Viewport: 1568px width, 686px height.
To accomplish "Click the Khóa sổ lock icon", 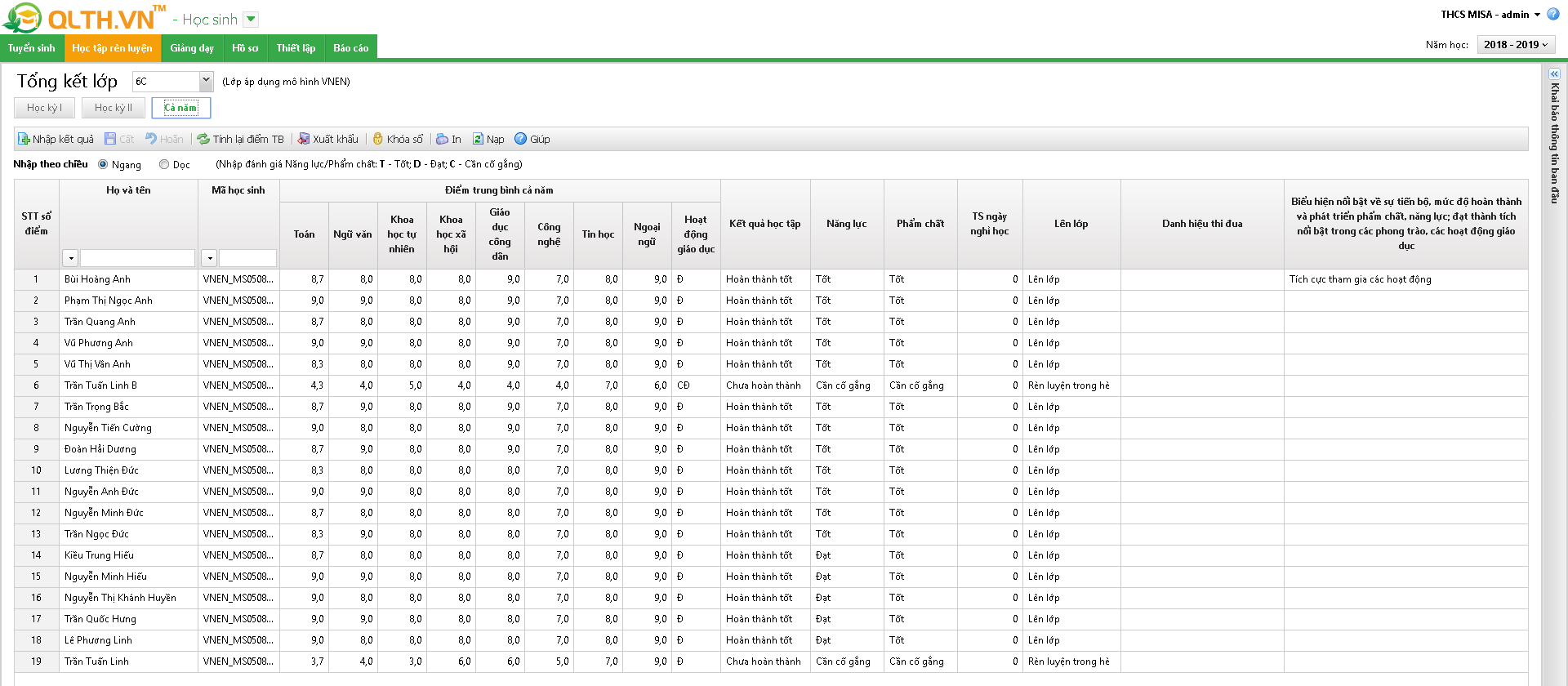I will [378, 139].
